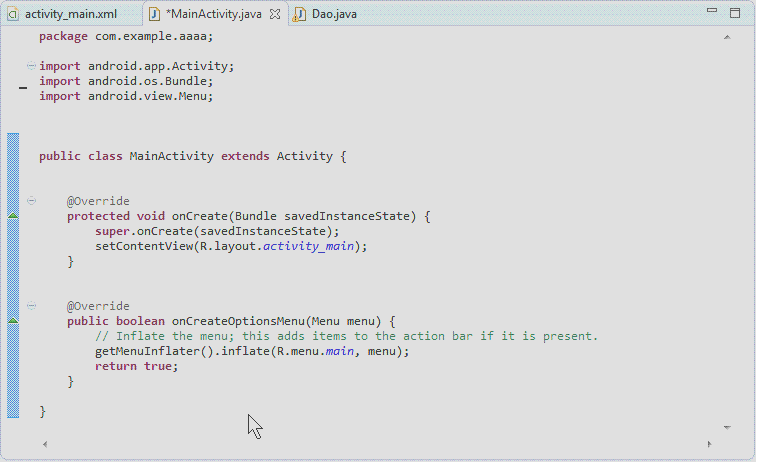
Task: Collapse the onCreateOptionsMenu method fold
Action: (31, 305)
